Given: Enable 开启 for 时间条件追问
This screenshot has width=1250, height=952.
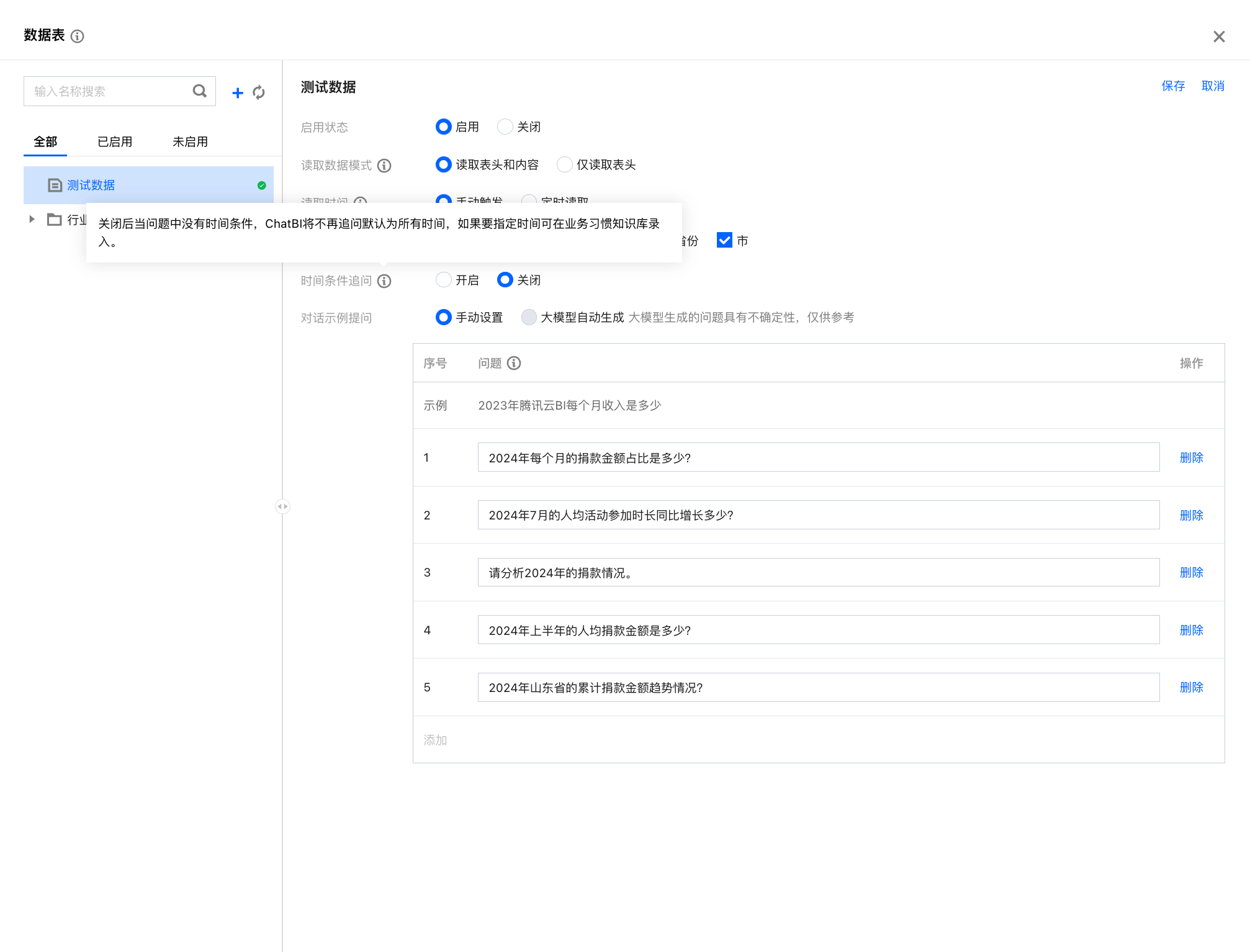Looking at the screenshot, I should [x=443, y=280].
